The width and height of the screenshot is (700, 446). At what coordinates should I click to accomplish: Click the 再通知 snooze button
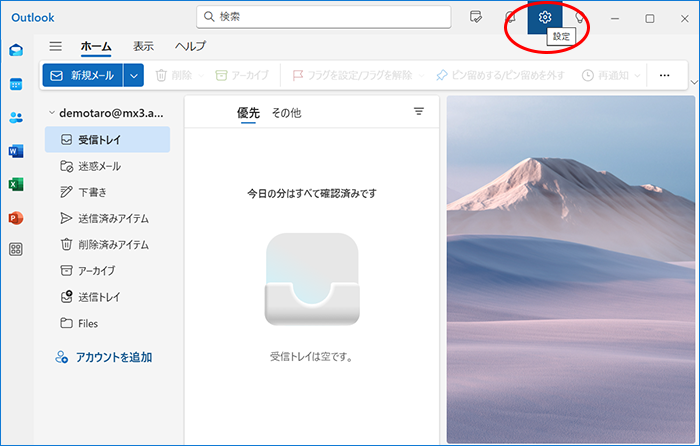605,75
